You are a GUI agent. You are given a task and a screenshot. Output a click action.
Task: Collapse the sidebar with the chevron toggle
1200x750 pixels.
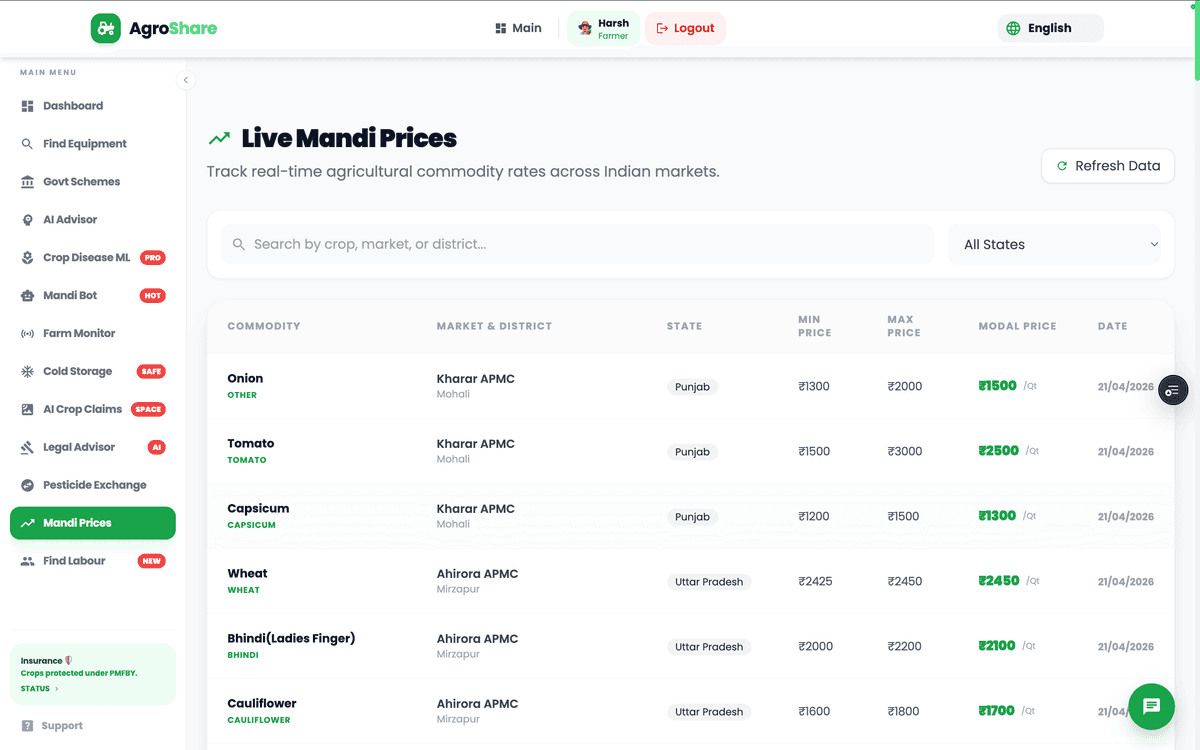pos(186,81)
